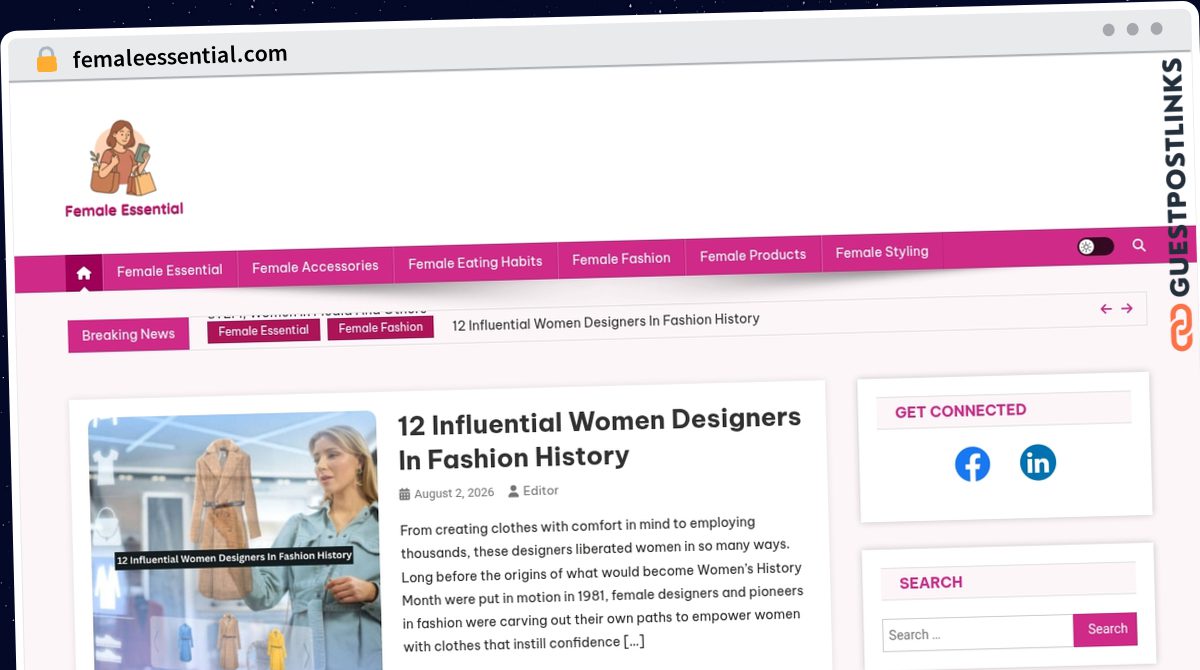Open the Female Essential menu item
This screenshot has width=1200, height=670.
[169, 270]
